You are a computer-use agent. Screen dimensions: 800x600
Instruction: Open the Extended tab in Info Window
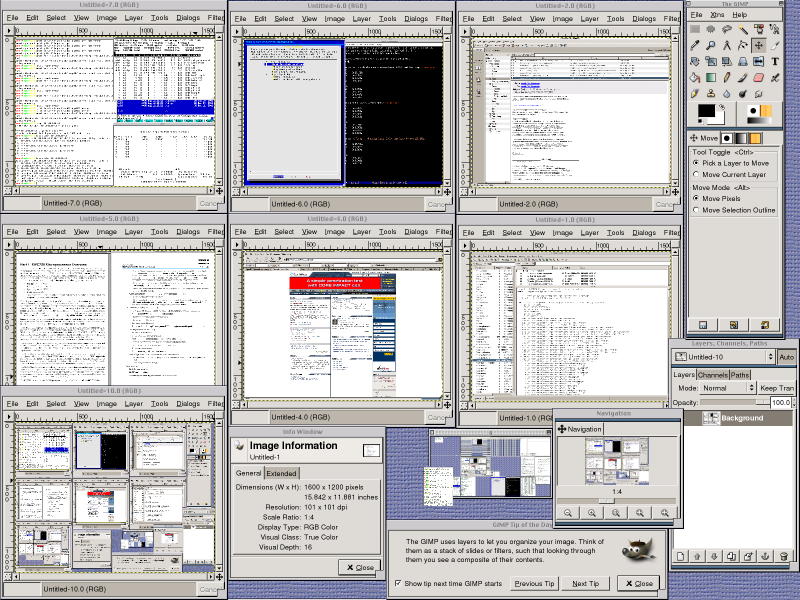point(281,473)
